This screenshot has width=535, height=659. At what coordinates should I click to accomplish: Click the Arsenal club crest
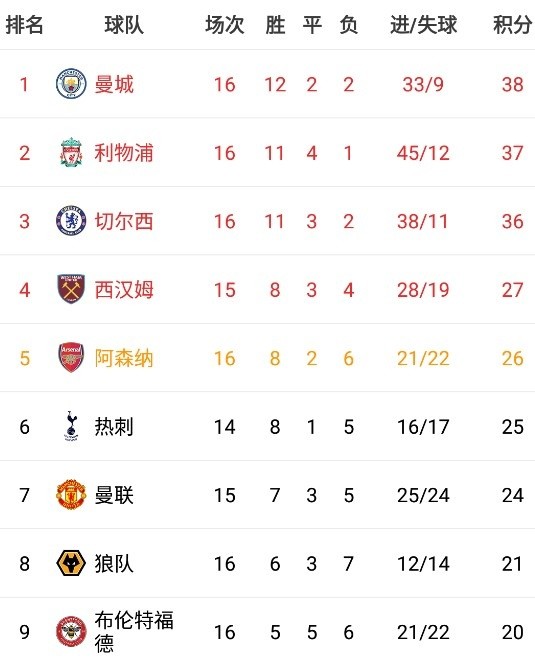pos(71,358)
